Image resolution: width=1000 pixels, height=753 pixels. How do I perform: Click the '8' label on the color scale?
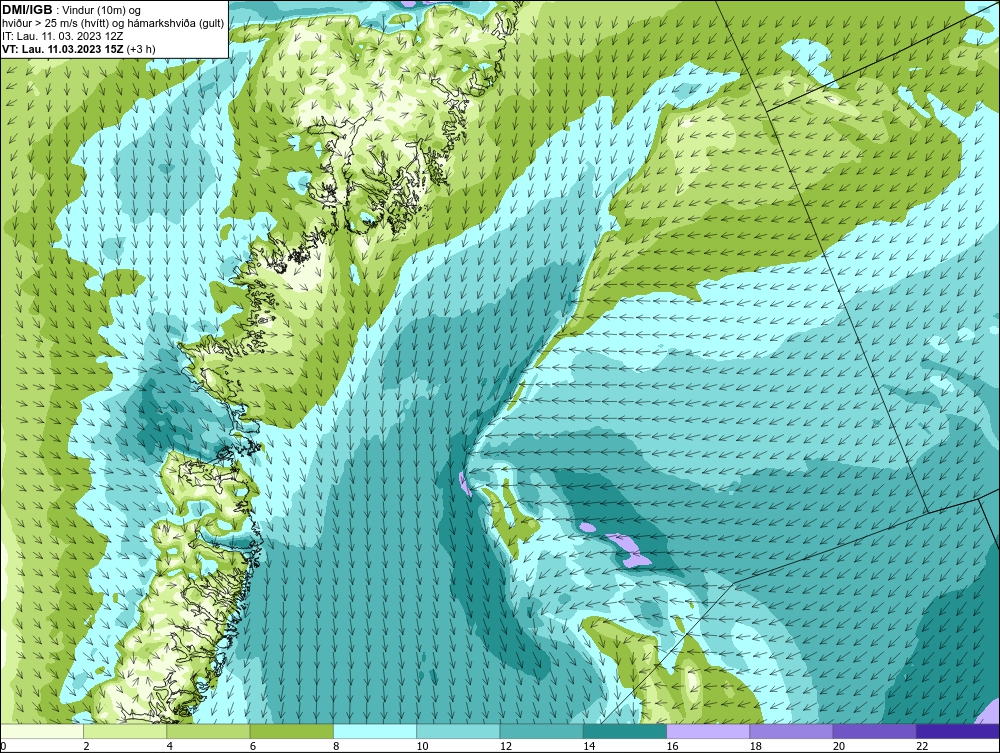coord(336,747)
